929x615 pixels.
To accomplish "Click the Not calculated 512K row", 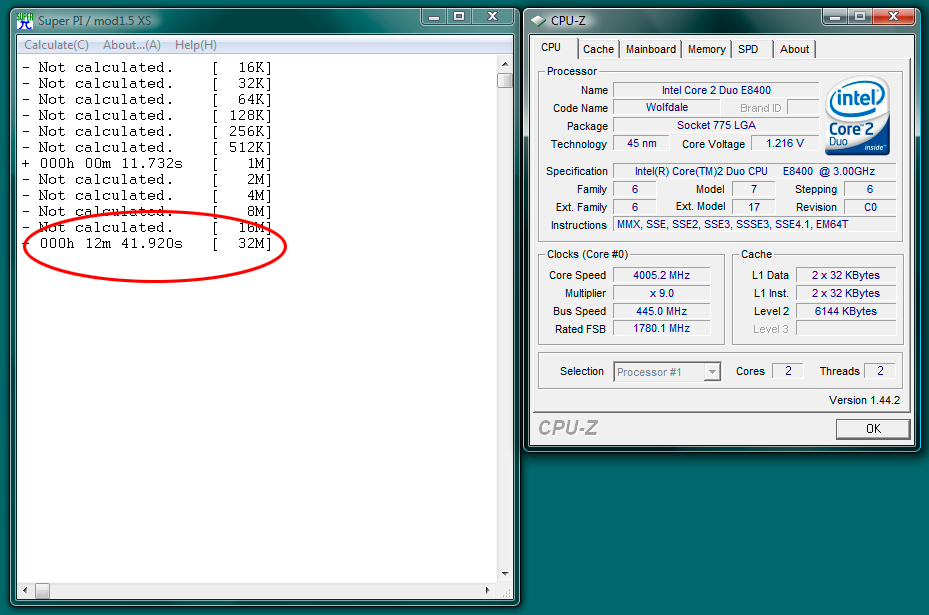I will pos(147,148).
